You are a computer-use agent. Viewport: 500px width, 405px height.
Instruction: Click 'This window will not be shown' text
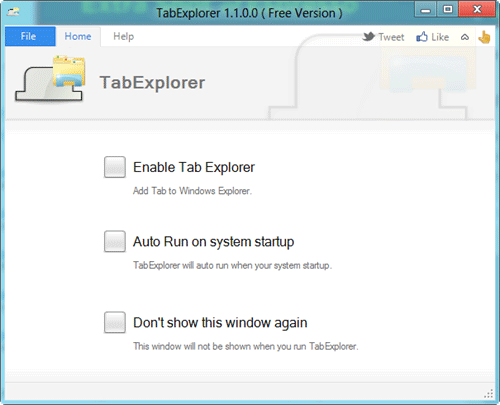pyautogui.click(x=246, y=346)
